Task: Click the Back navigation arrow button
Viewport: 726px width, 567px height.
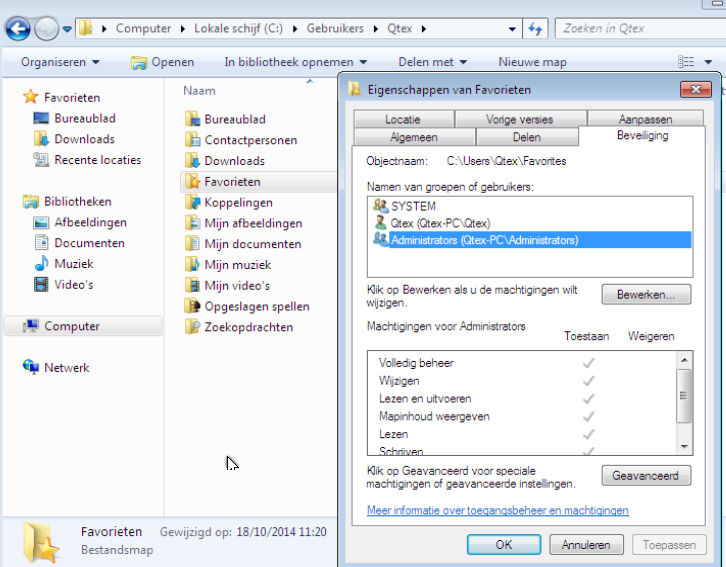Action: [x=18, y=29]
